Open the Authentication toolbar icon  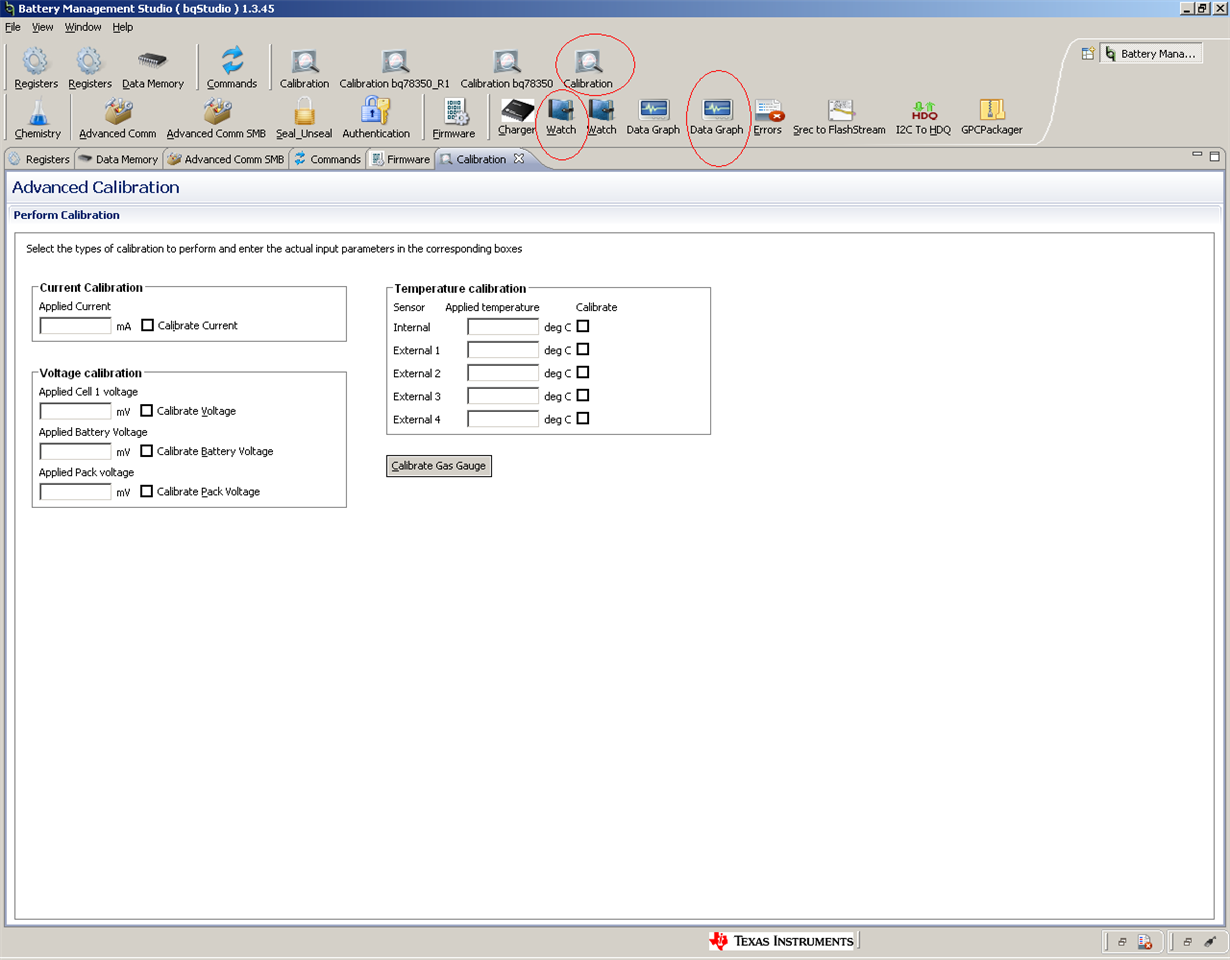(x=376, y=118)
